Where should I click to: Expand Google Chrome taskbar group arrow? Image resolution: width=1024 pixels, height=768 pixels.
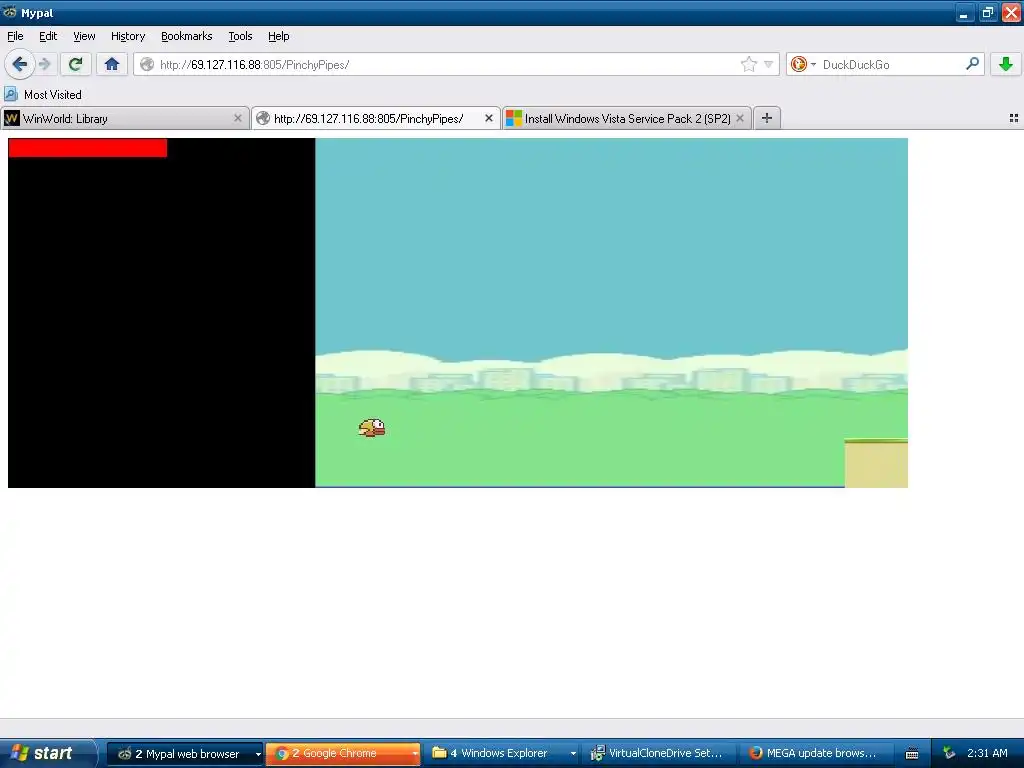(x=415, y=754)
